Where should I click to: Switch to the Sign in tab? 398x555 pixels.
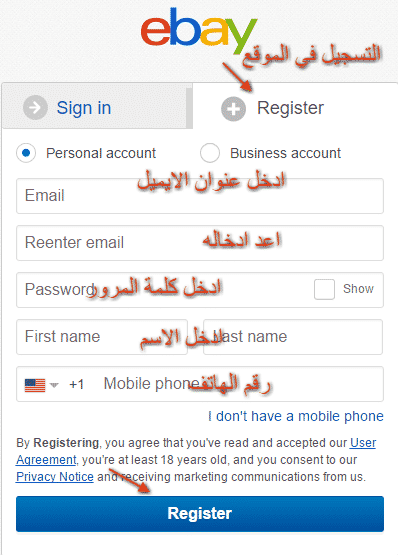click(x=97, y=106)
